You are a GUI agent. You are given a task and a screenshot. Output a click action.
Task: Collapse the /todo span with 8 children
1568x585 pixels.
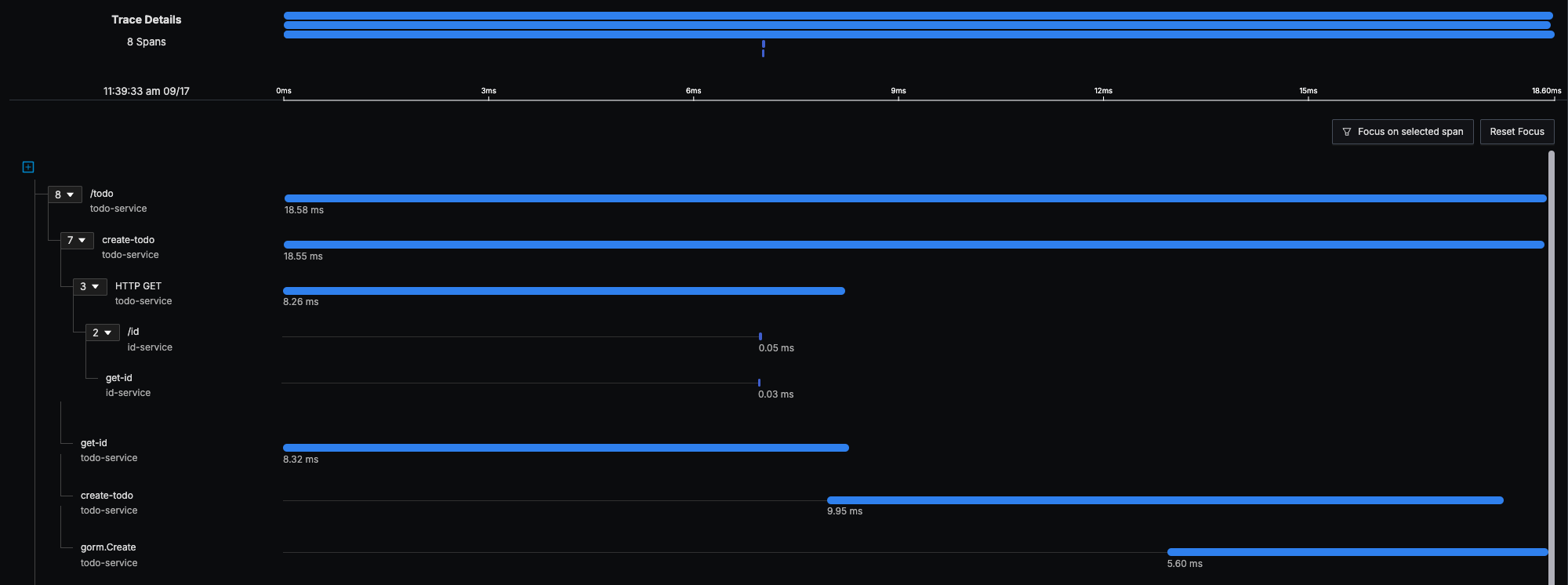pyautogui.click(x=65, y=194)
